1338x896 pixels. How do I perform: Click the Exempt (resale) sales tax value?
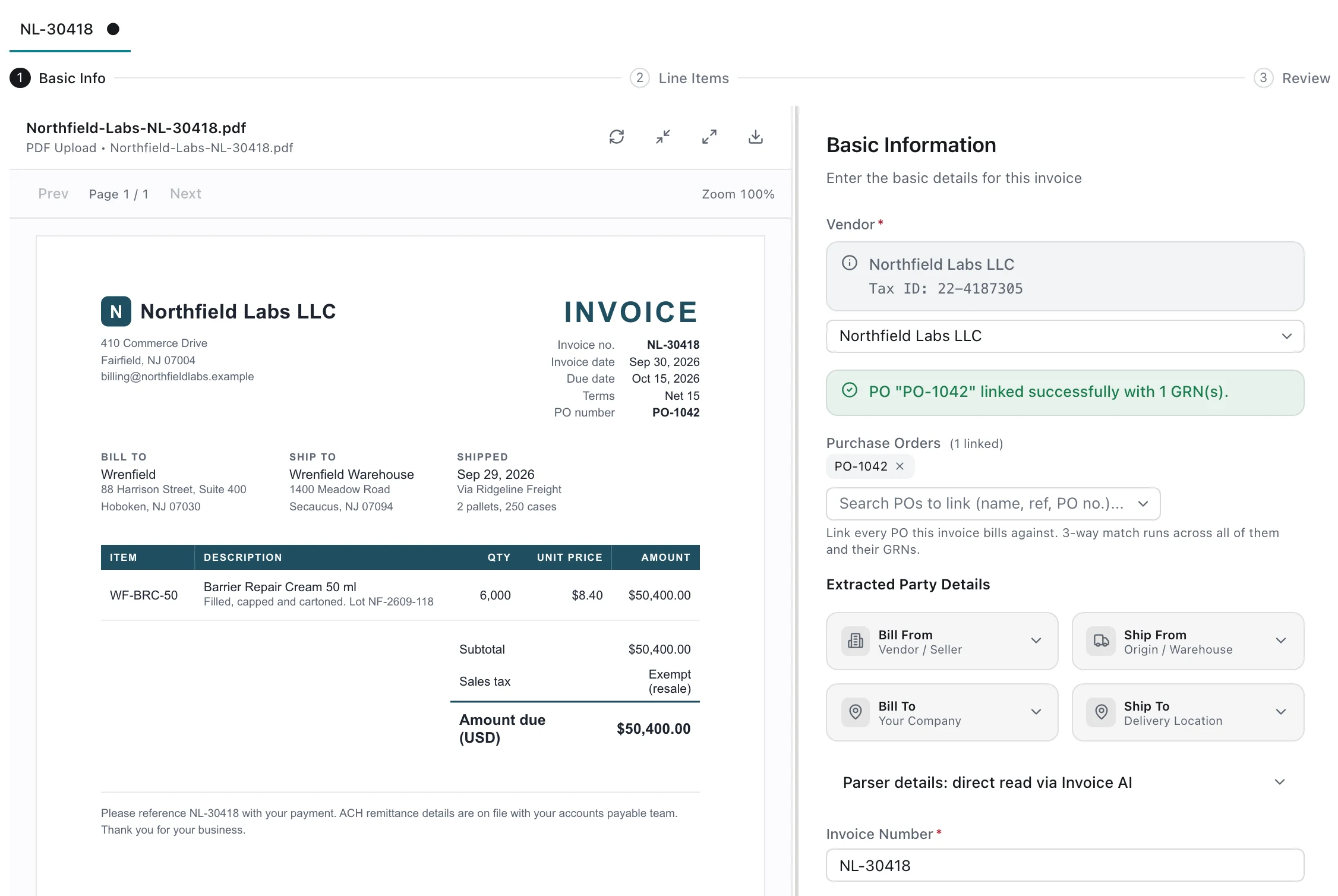[670, 682]
